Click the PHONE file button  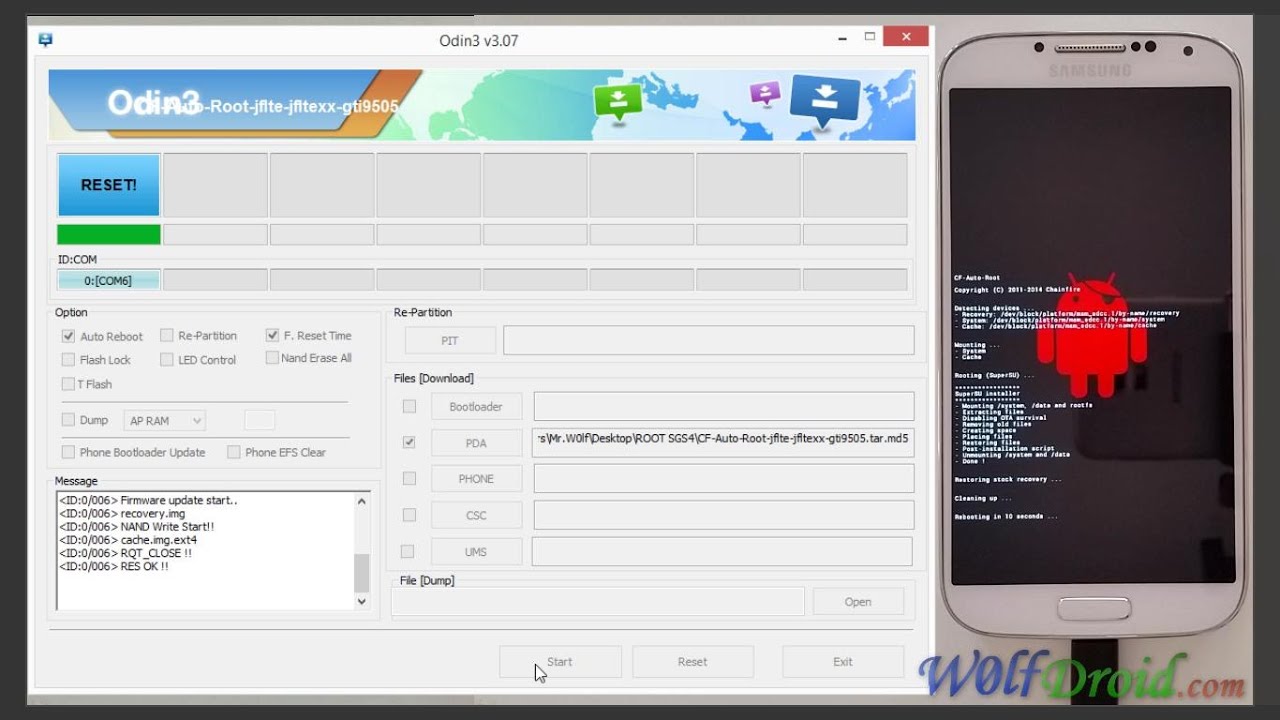[x=476, y=479]
